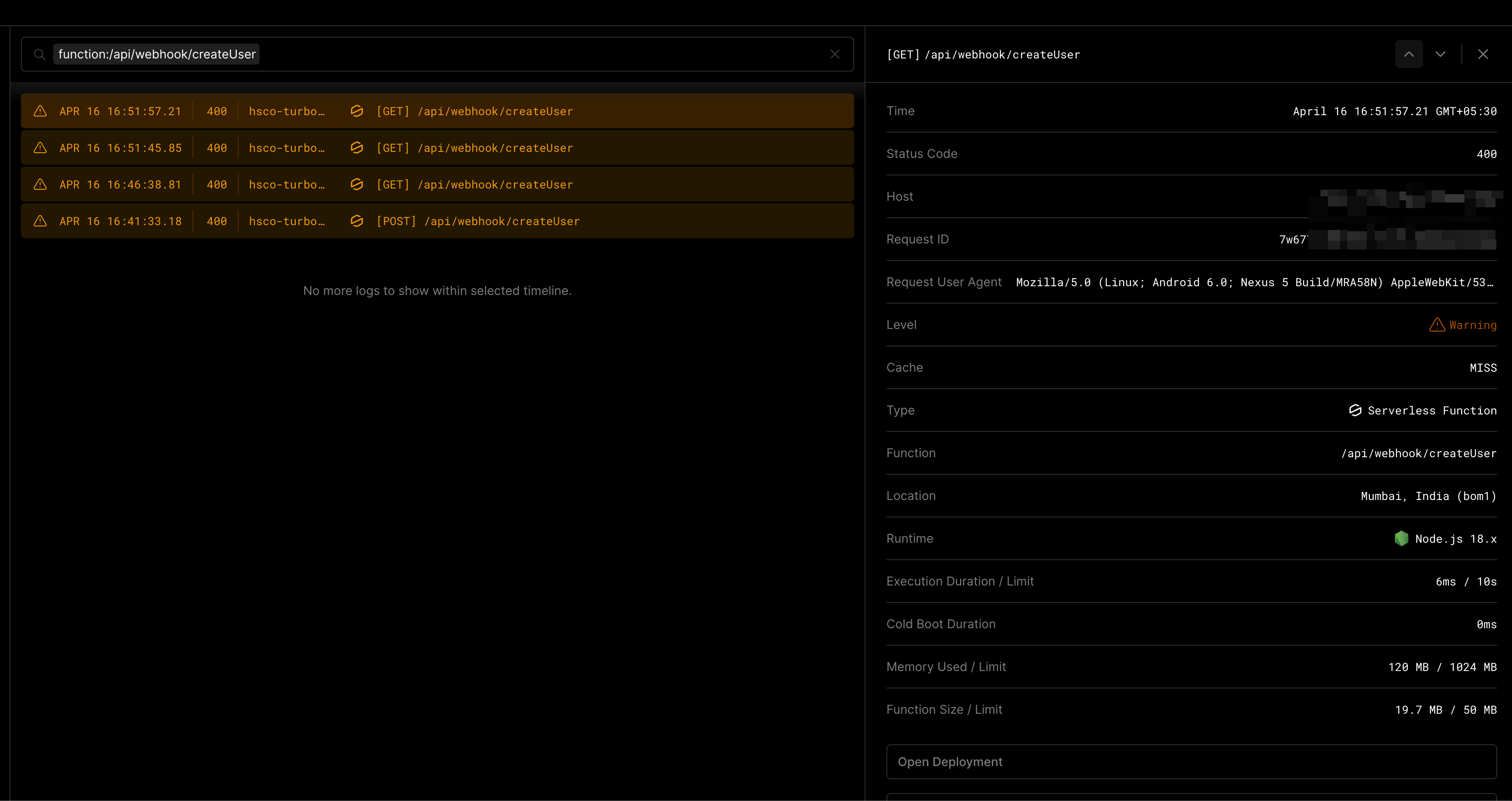This screenshot has width=1512, height=801.
Task: Click serverless function icon in POST row
Action: [356, 221]
